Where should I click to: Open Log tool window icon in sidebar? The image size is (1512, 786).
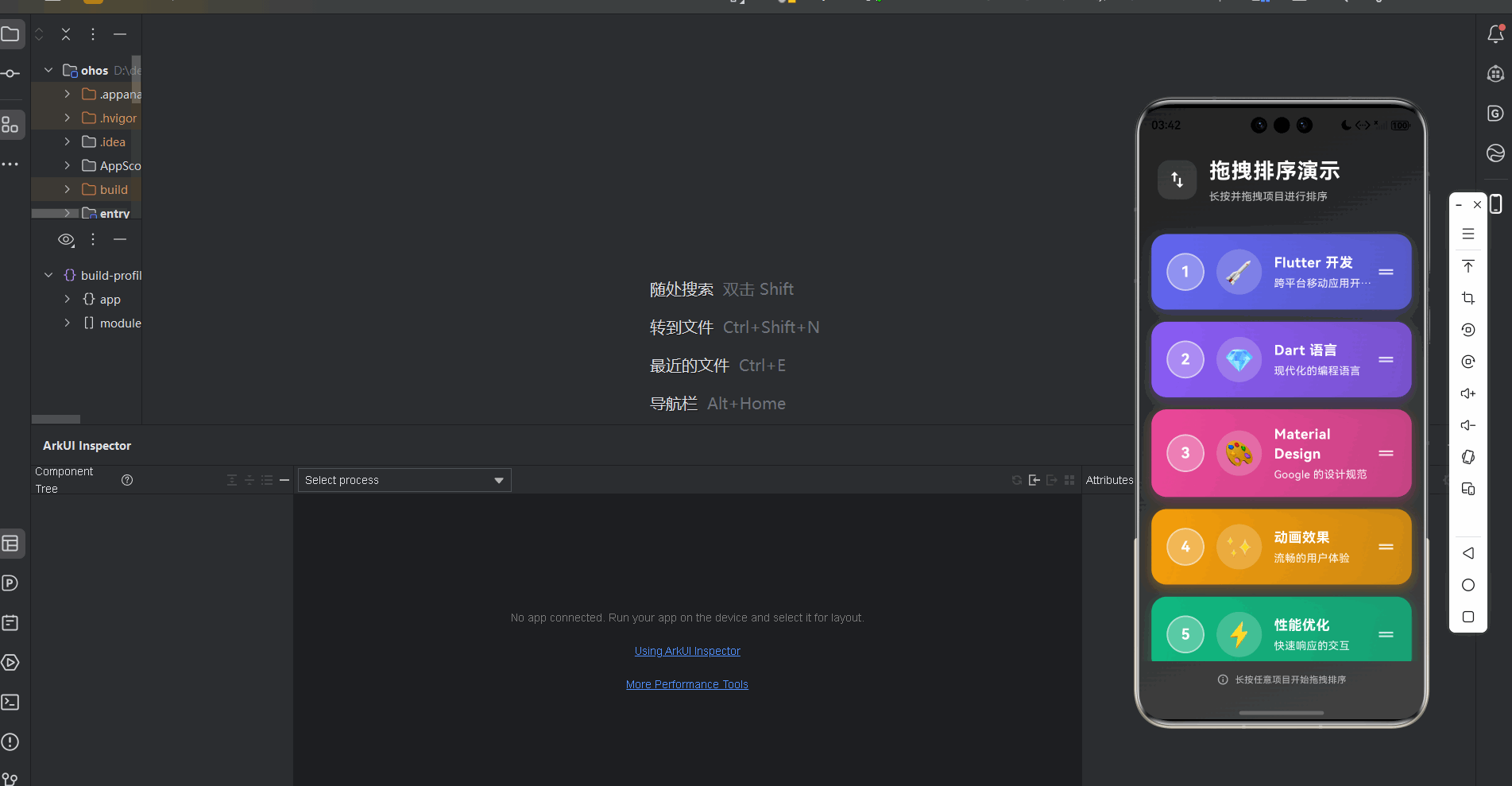[10, 623]
